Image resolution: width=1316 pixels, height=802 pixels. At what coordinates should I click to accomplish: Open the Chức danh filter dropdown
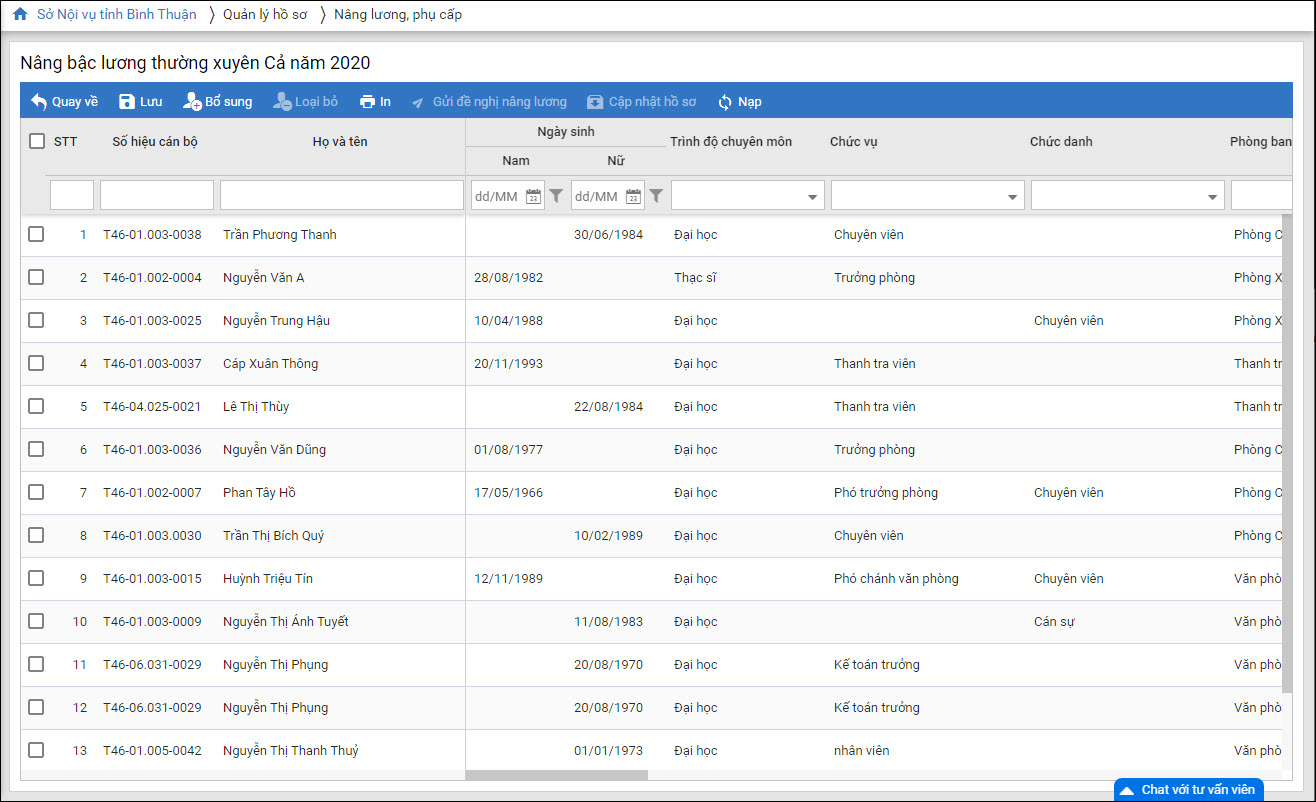pyautogui.click(x=1212, y=197)
